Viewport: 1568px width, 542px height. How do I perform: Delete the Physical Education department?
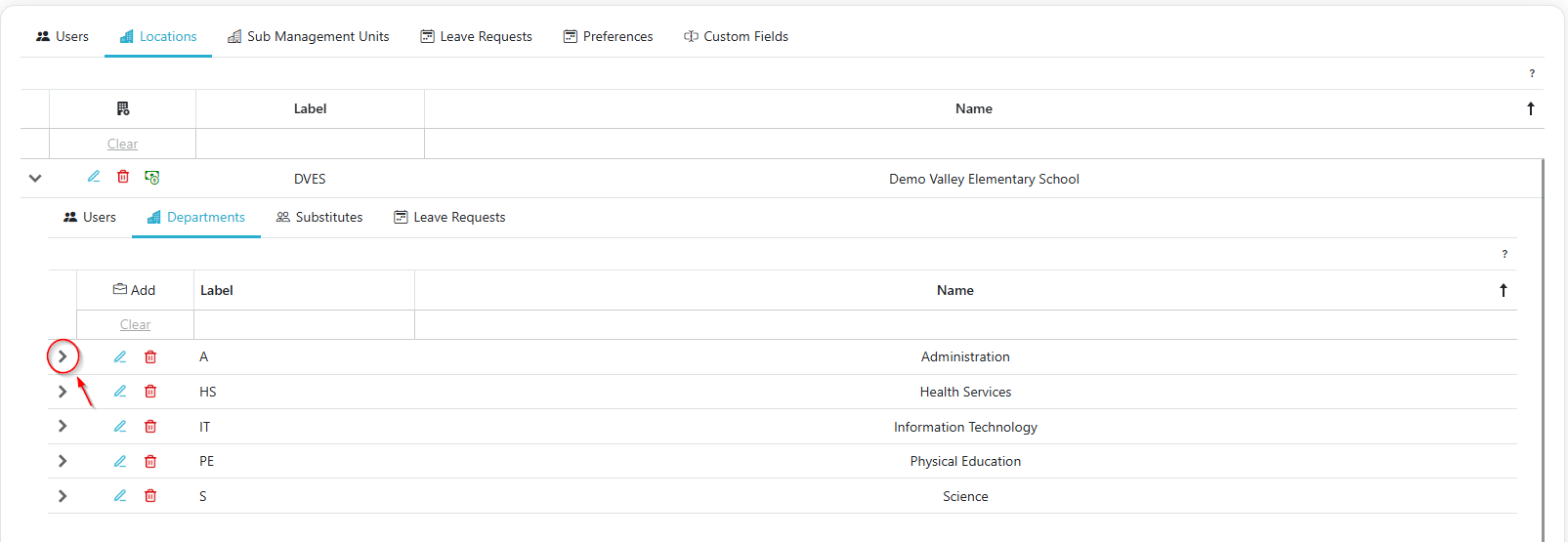150,461
